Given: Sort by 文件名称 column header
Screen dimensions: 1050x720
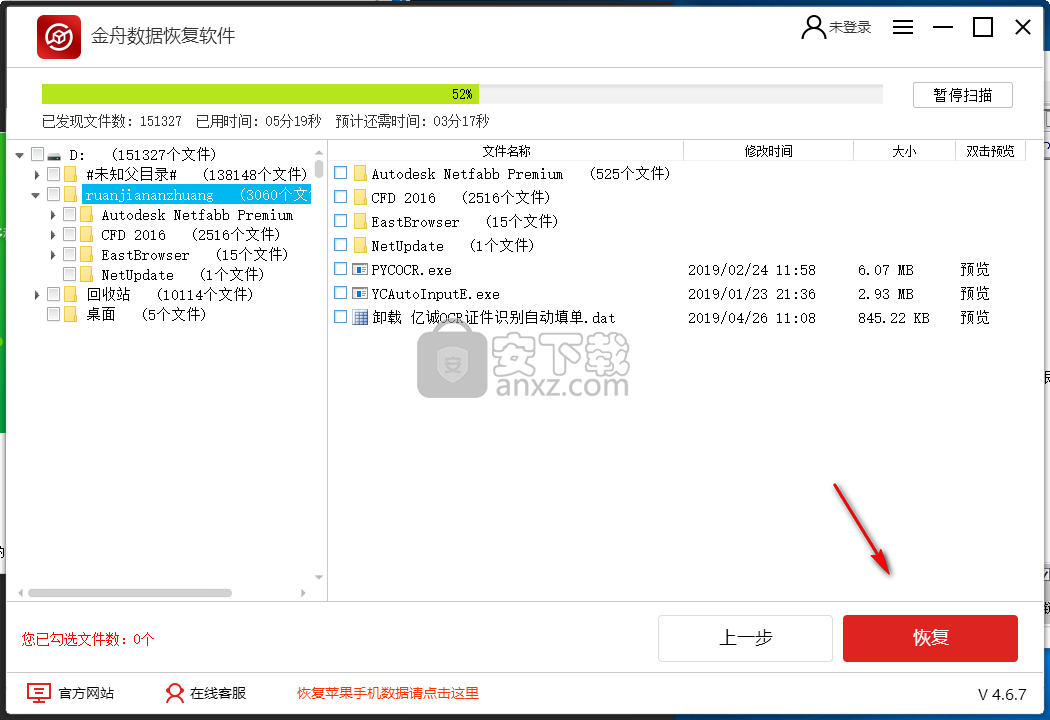Looking at the screenshot, I should 506,151.
